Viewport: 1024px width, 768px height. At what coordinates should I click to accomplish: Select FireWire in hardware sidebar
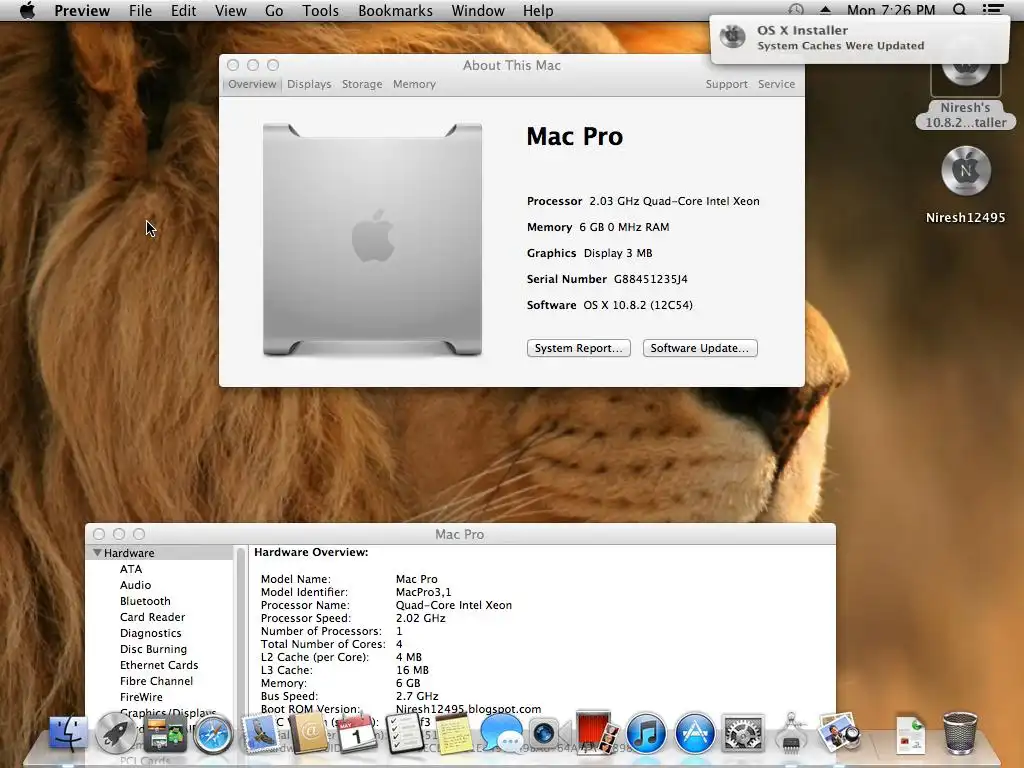pos(141,697)
